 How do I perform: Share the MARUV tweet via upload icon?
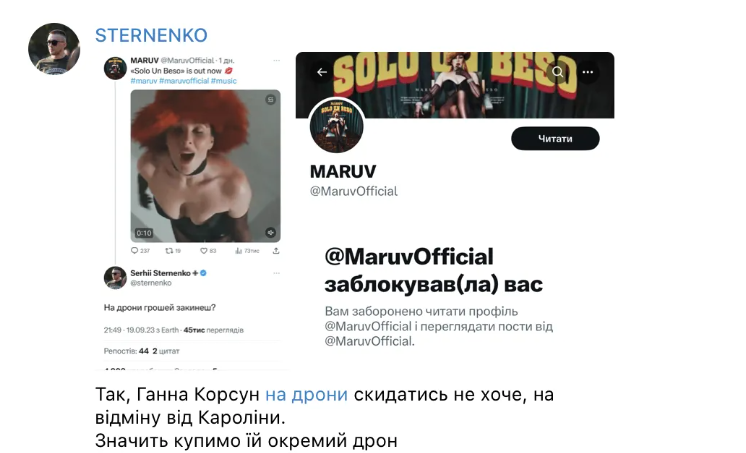click(x=276, y=250)
